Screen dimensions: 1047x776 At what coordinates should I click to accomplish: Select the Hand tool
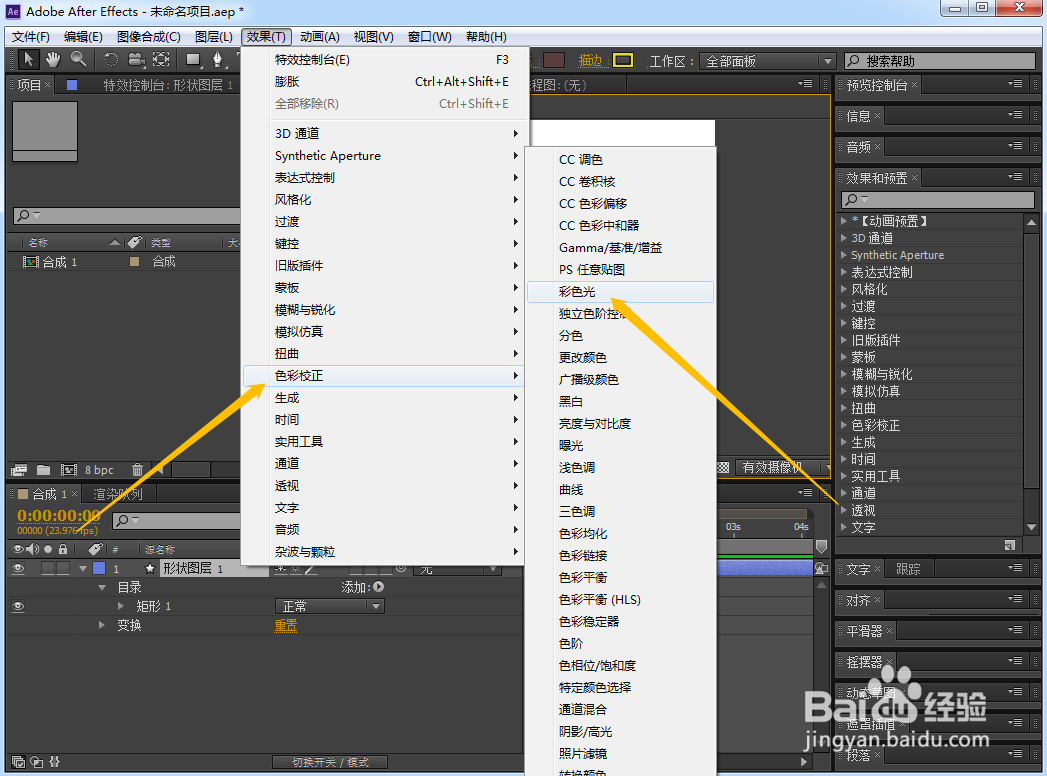(53, 59)
